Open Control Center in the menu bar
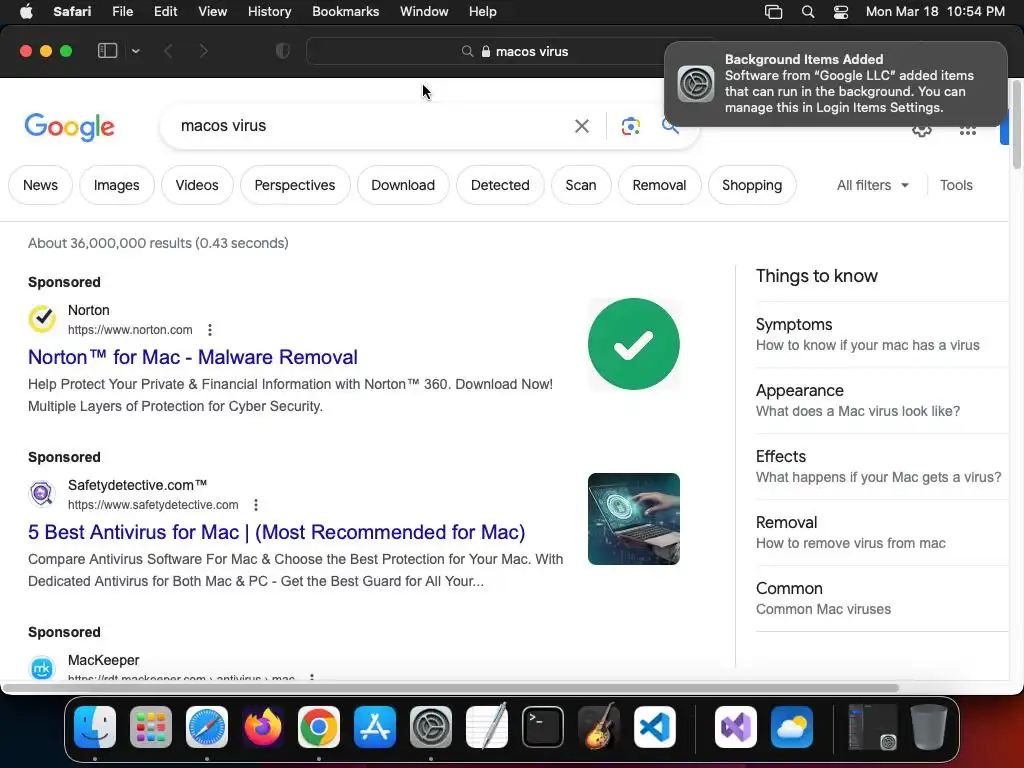Screen dimensions: 1024x768 click(840, 11)
